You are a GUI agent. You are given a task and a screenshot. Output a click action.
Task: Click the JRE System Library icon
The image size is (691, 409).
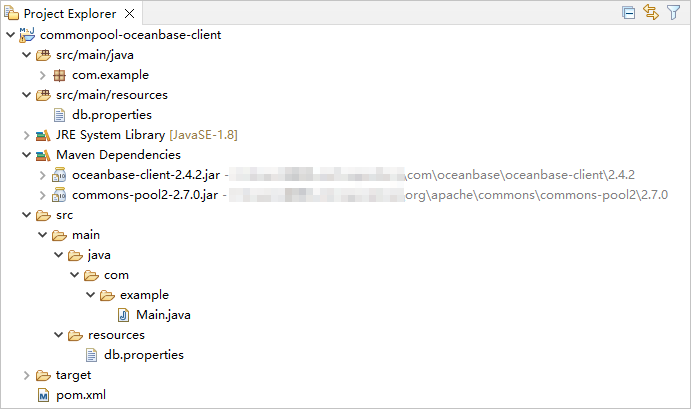click(42, 135)
